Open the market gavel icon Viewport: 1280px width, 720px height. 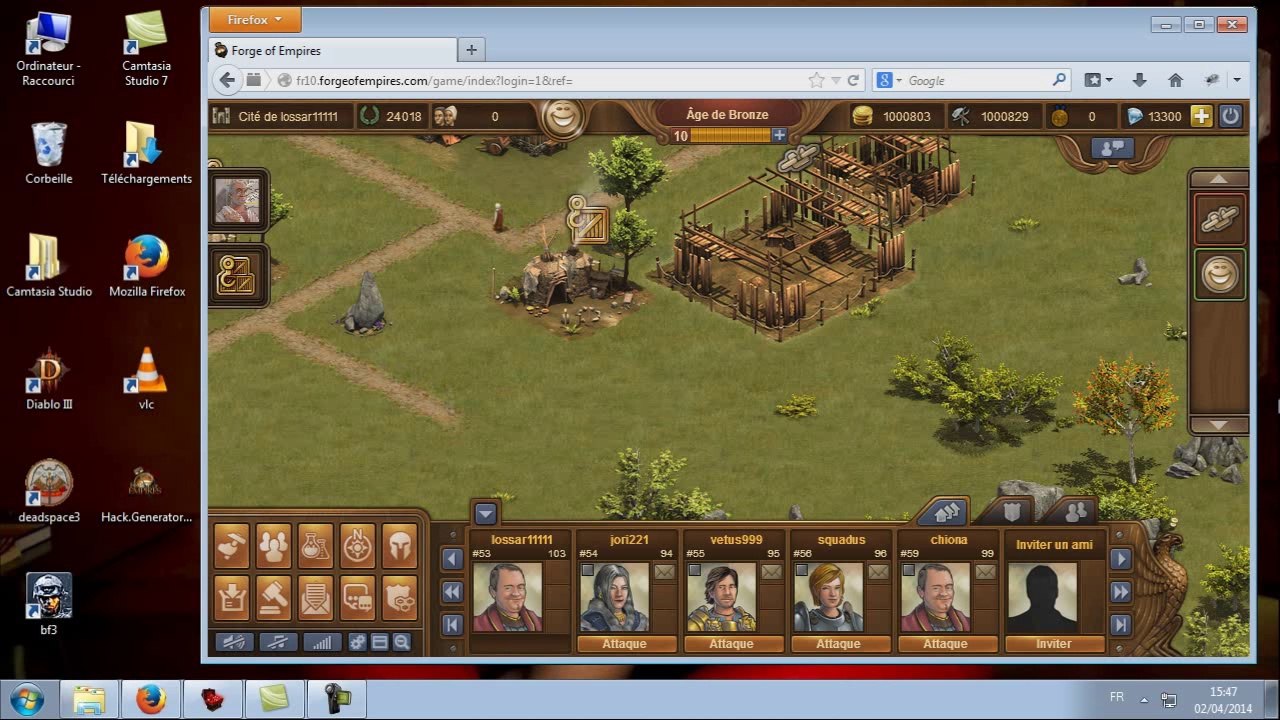pos(274,598)
